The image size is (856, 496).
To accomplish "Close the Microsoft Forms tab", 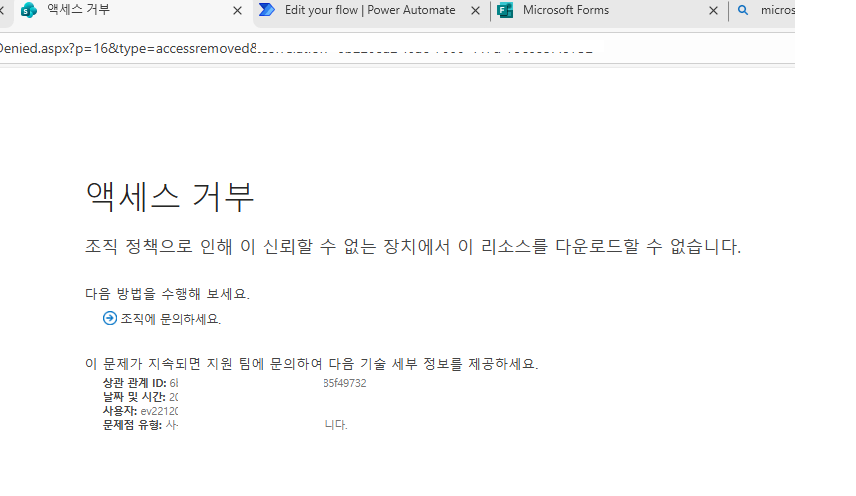I will [x=713, y=10].
